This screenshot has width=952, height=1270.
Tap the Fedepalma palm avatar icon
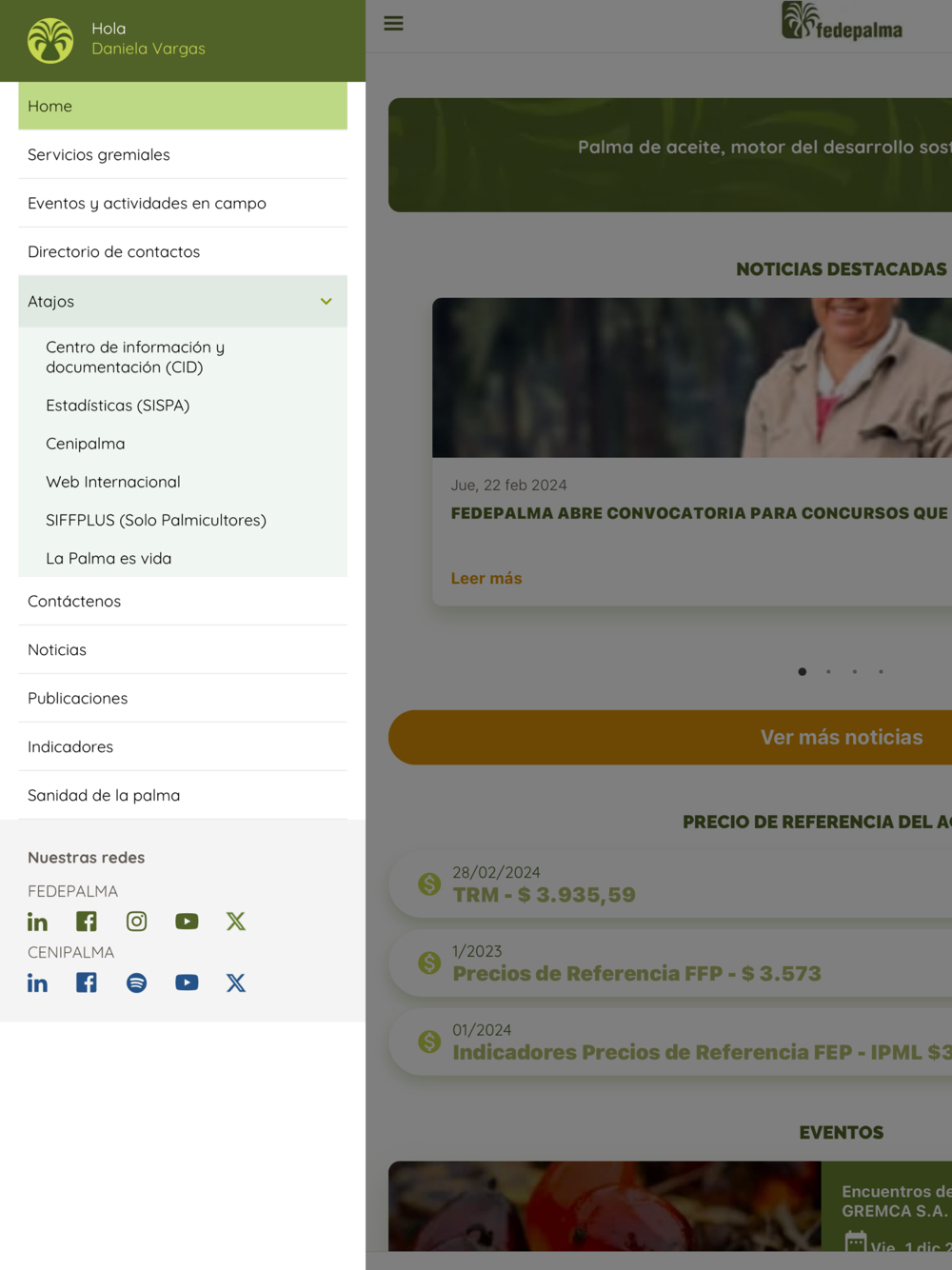(50, 40)
